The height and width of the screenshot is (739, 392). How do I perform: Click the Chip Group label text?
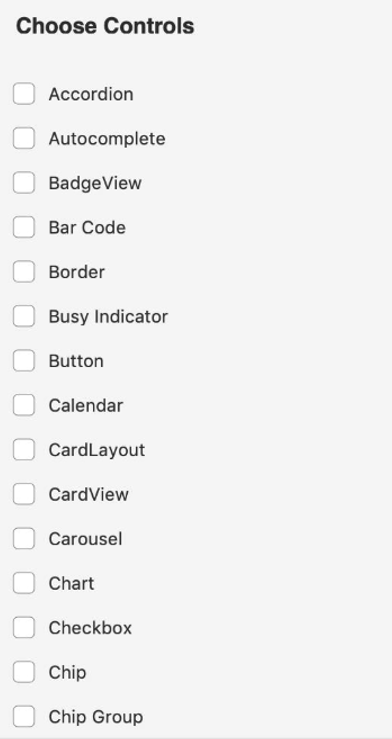96,717
